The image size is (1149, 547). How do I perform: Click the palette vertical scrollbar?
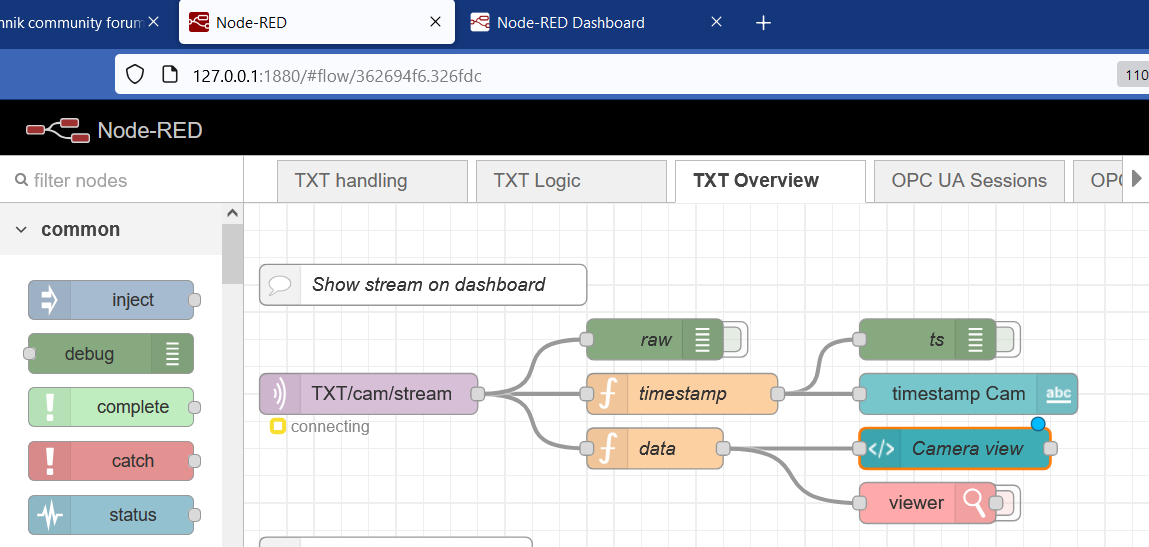coord(232,254)
